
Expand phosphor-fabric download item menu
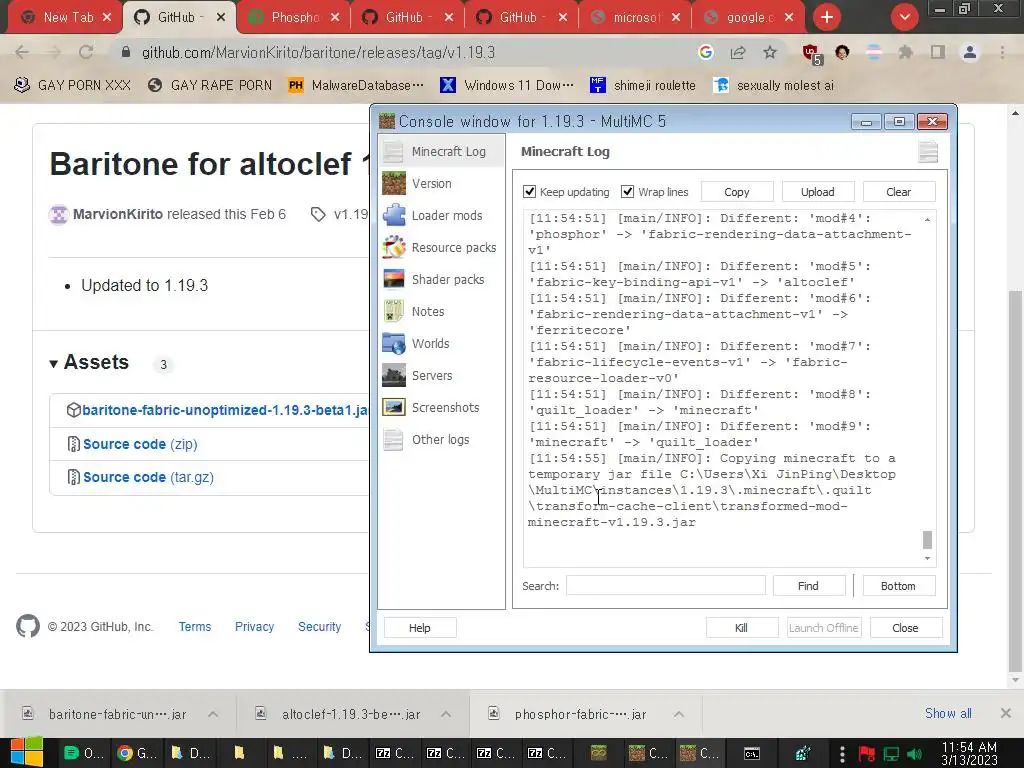tap(679, 714)
